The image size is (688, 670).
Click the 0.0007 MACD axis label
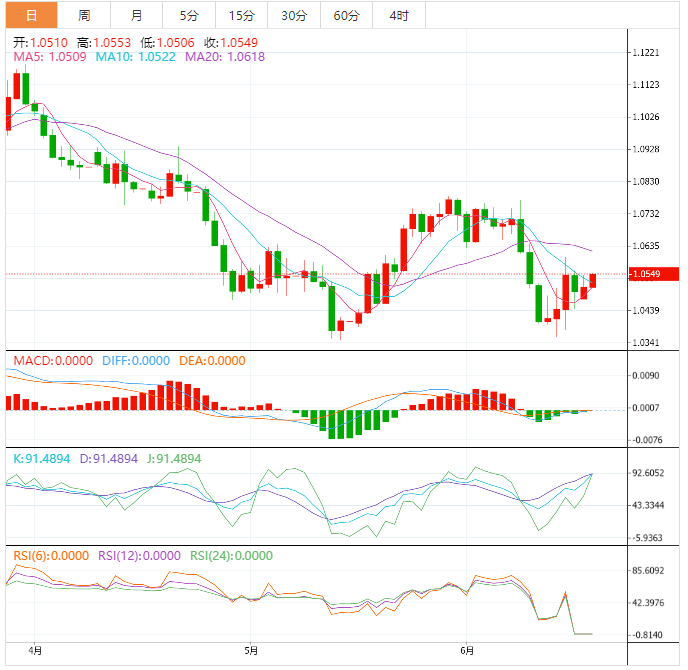click(x=645, y=408)
